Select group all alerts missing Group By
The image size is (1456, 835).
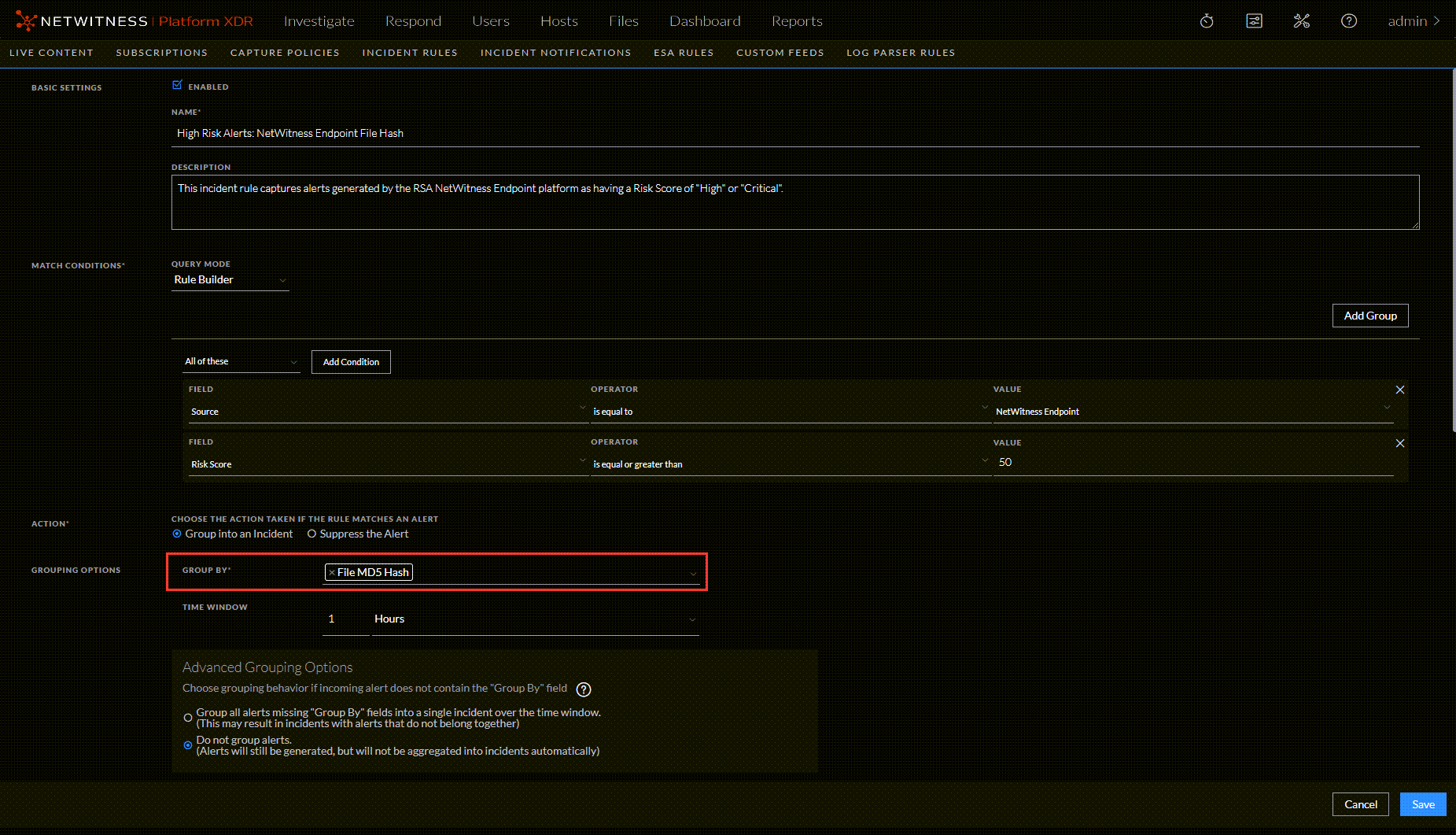pyautogui.click(x=188, y=718)
